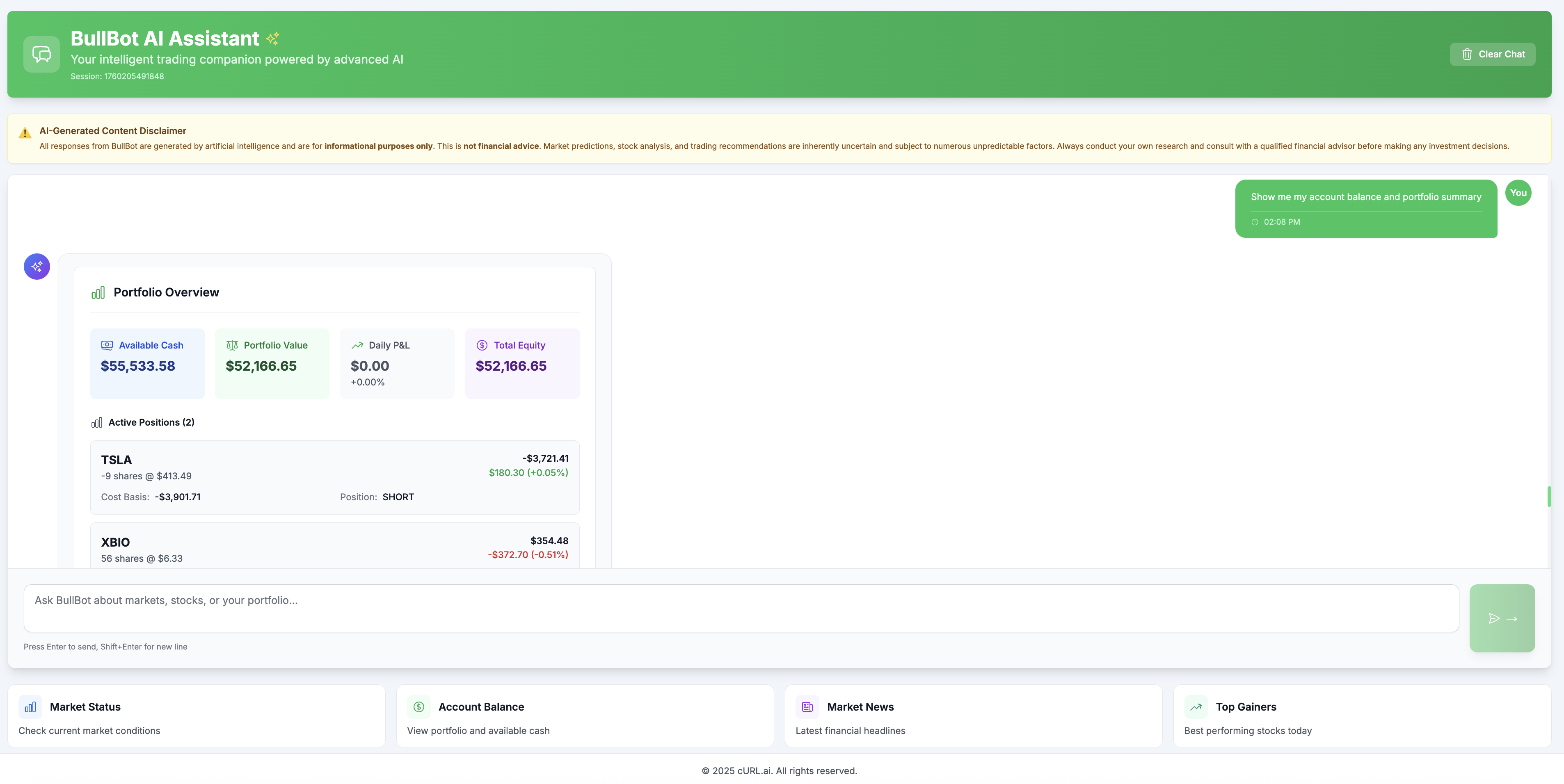Image resolution: width=1564 pixels, height=784 pixels.
Task: Click '-9 shares @ $413.49' text
Action: pos(146,476)
